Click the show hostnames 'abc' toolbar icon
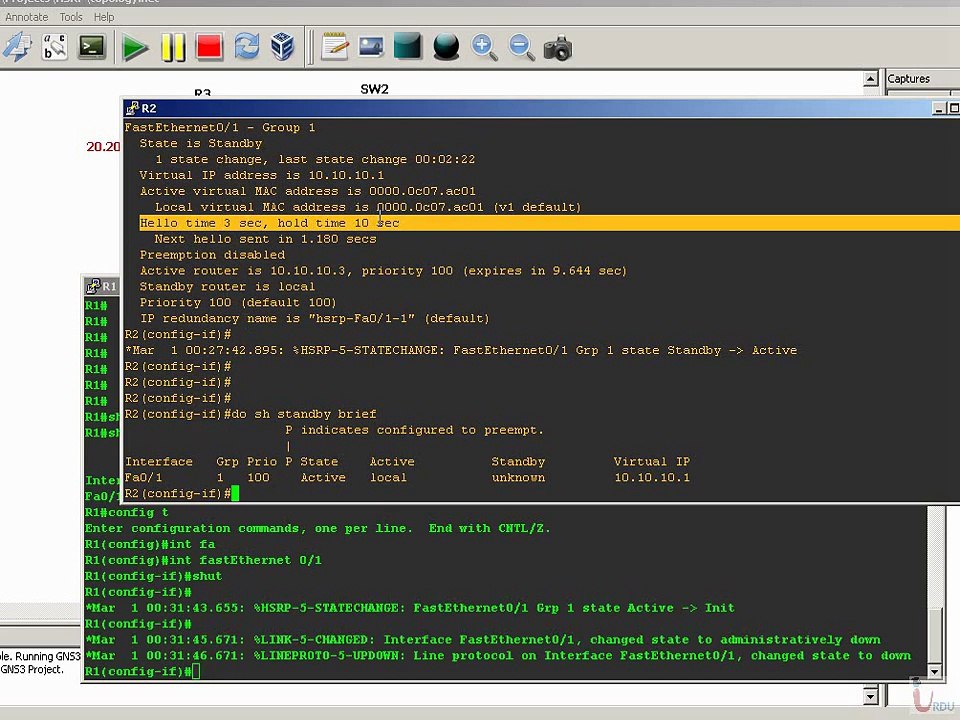Image resolution: width=960 pixels, height=720 pixels. coord(54,47)
